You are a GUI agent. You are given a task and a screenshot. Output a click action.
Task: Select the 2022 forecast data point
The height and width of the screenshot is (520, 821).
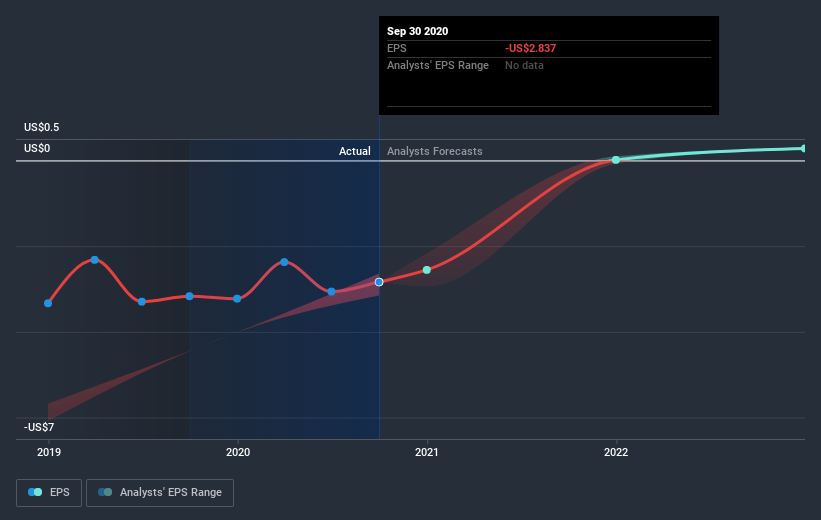click(x=616, y=160)
